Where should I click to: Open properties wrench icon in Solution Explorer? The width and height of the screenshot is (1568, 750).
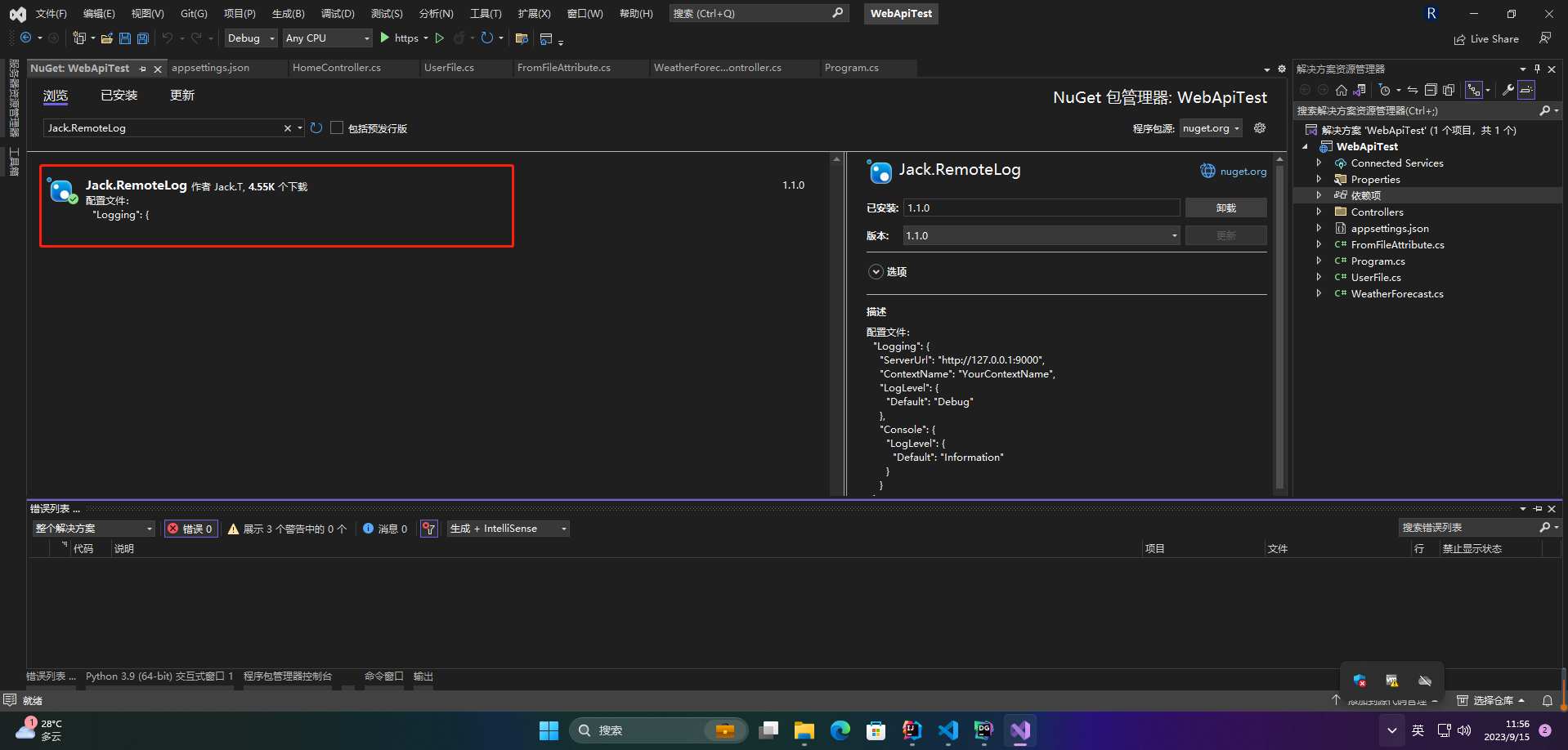coord(1508,90)
